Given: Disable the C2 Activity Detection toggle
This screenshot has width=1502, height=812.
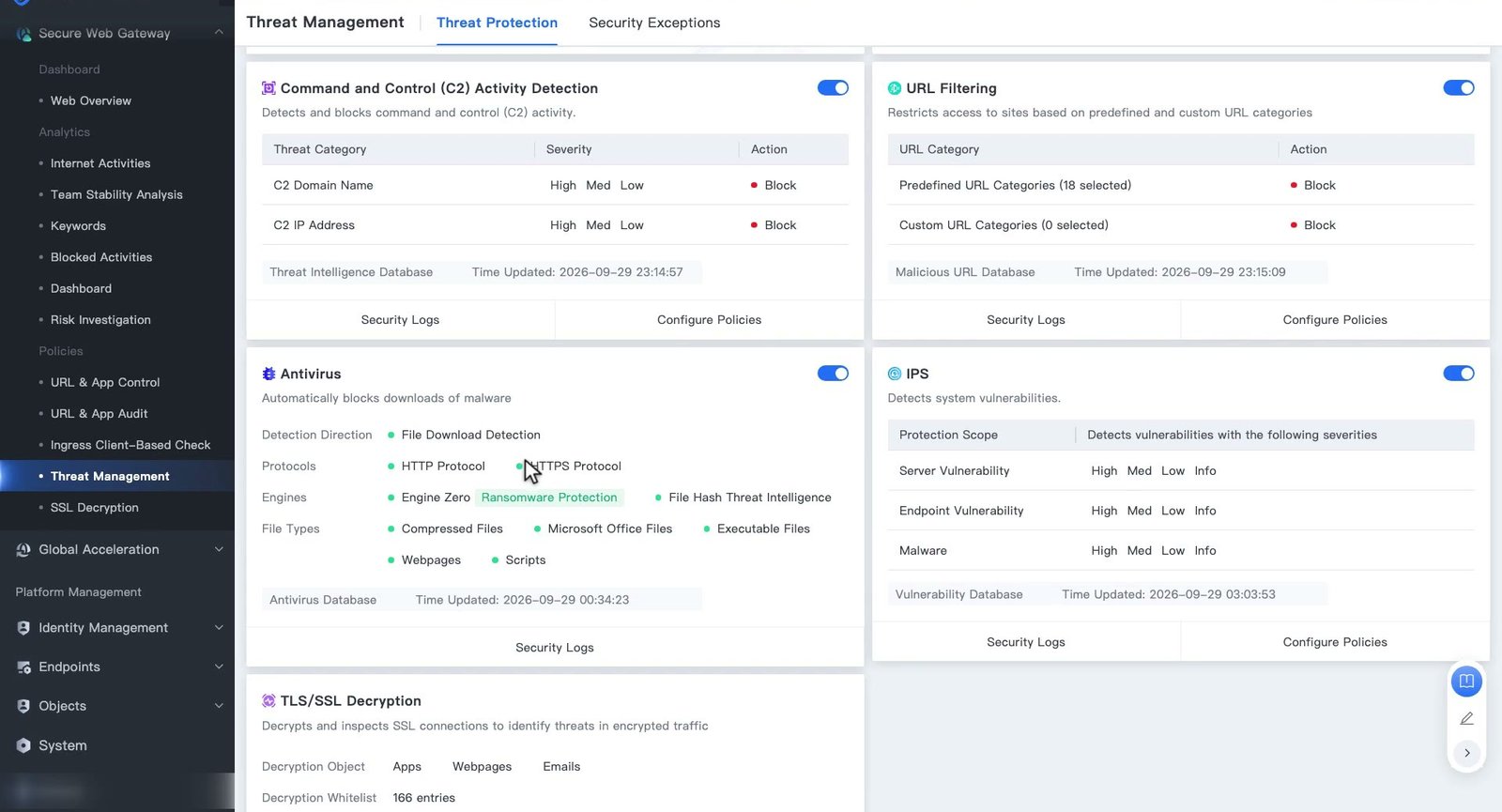Looking at the screenshot, I should point(833,88).
